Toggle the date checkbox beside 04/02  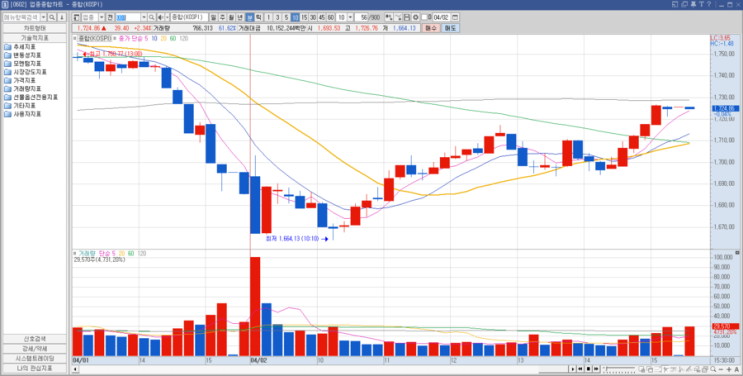click(x=424, y=17)
